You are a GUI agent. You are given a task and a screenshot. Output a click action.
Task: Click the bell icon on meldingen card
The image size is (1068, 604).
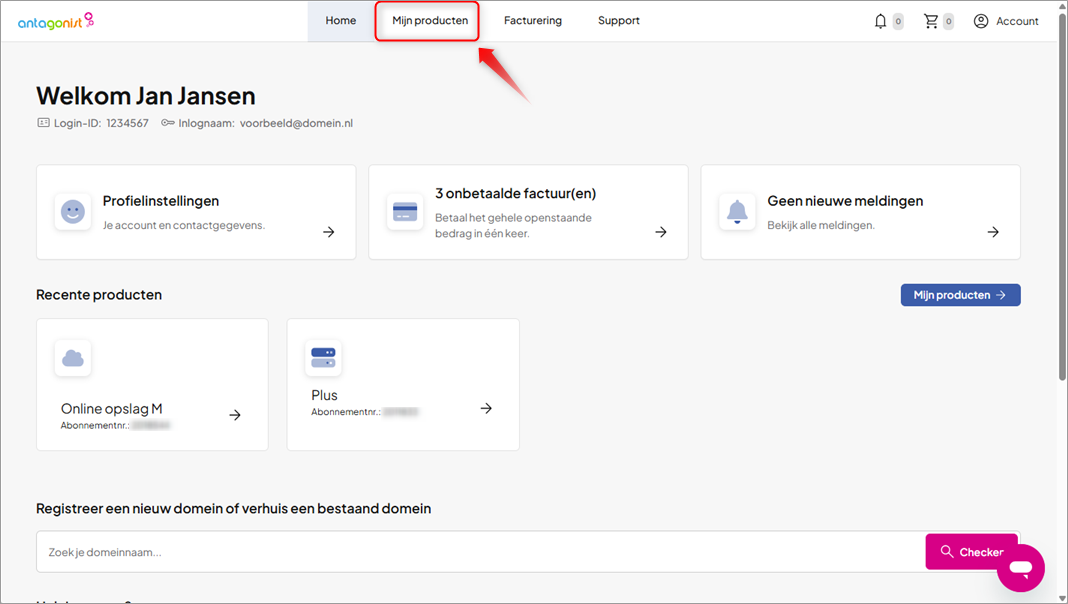737,212
